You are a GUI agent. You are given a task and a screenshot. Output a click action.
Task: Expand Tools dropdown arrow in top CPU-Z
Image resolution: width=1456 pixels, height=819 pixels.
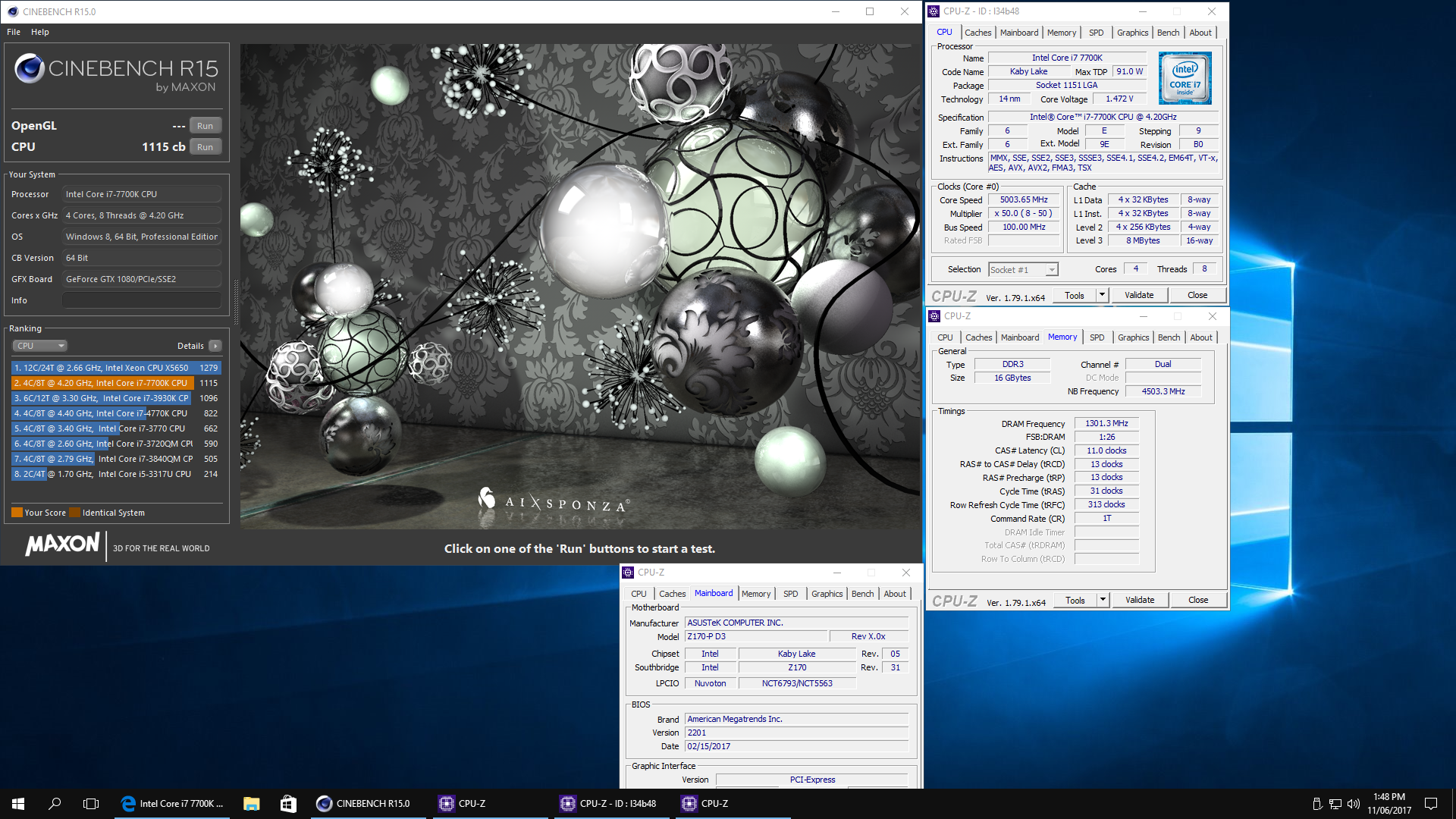(1102, 295)
